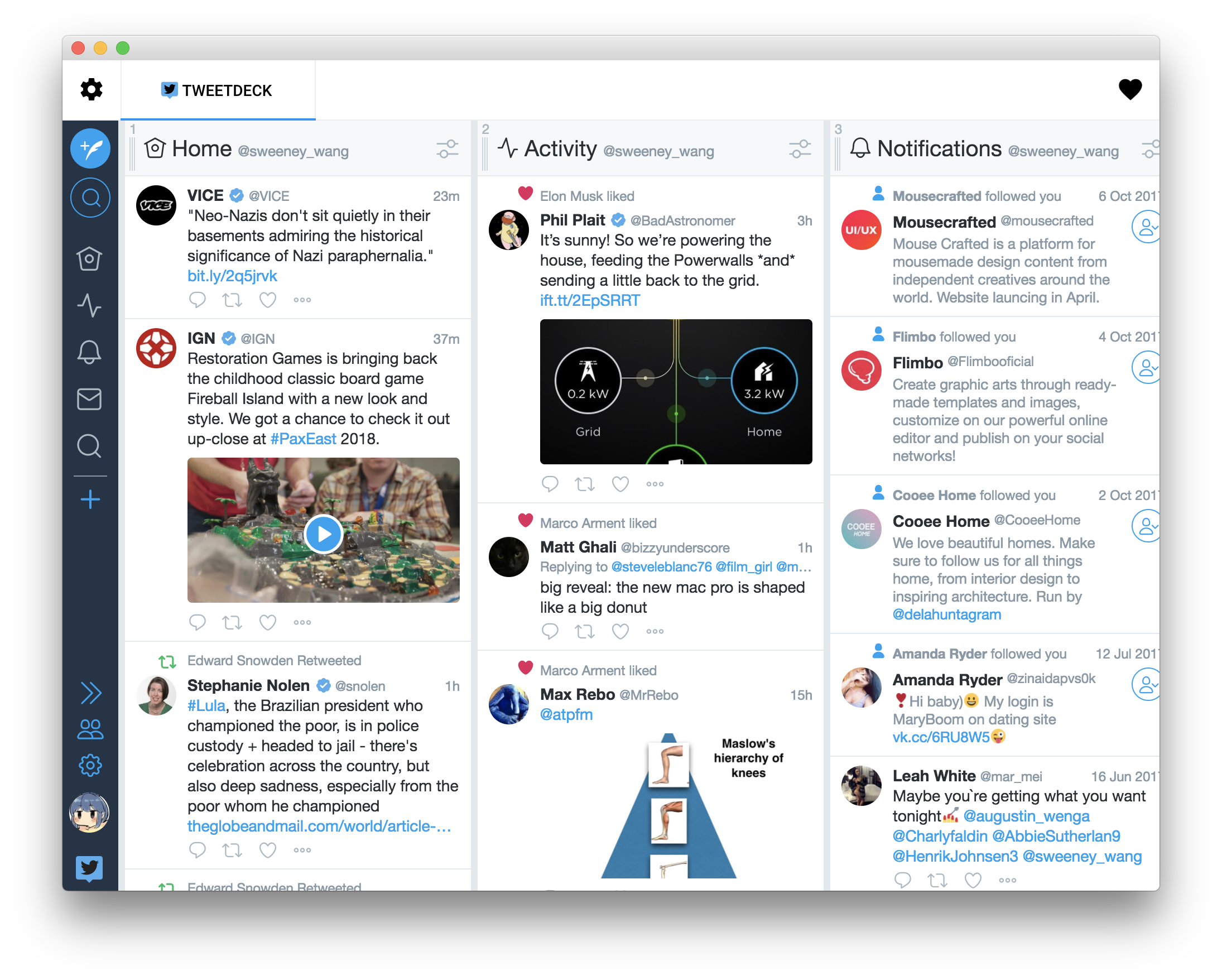The image size is (1222, 980).
Task: Reply to Leah White's tweet
Action: (x=902, y=880)
